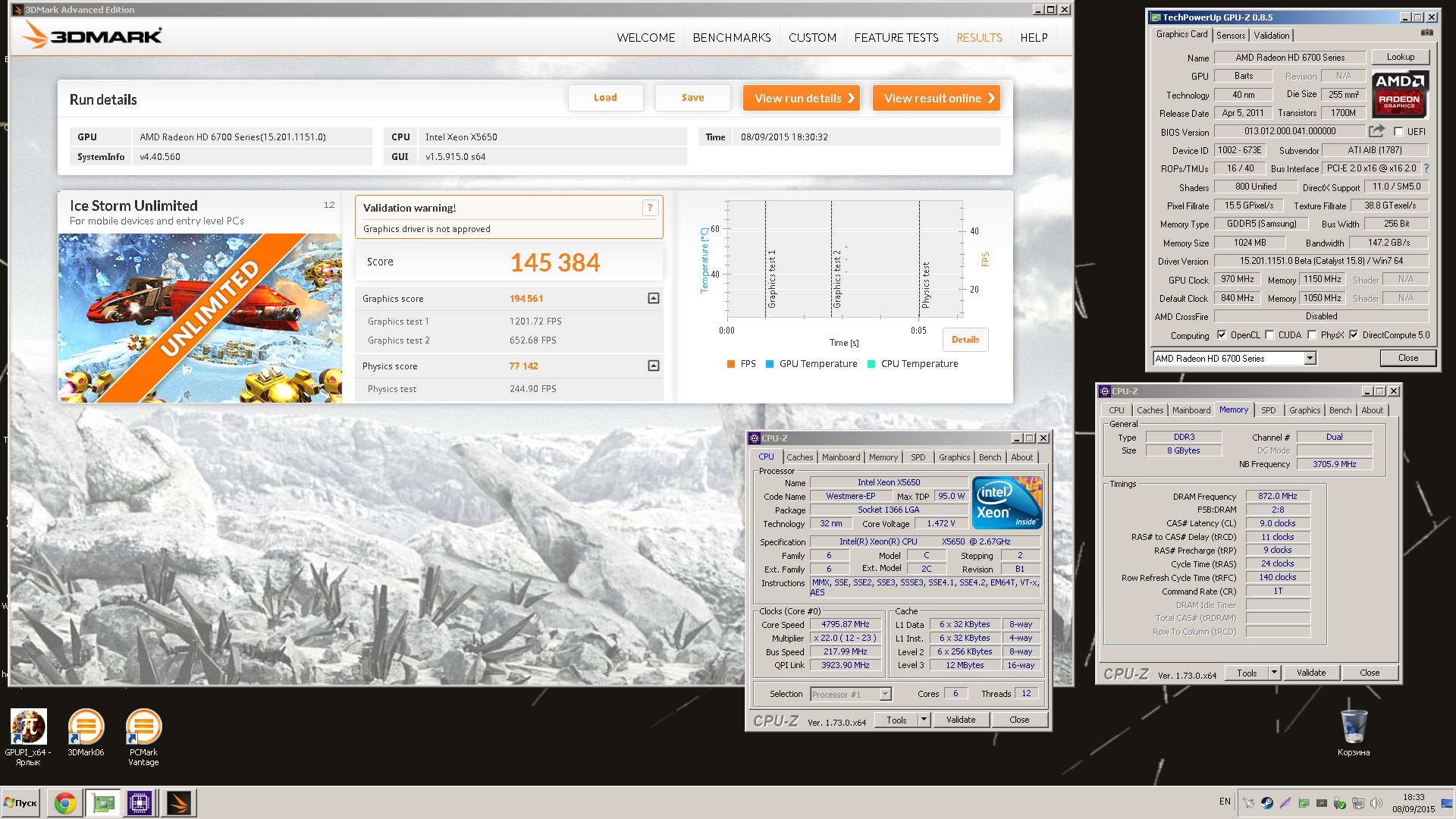Click the dark gray monitor tray icon
Viewport: 1456px width, 819px height.
click(x=1322, y=802)
